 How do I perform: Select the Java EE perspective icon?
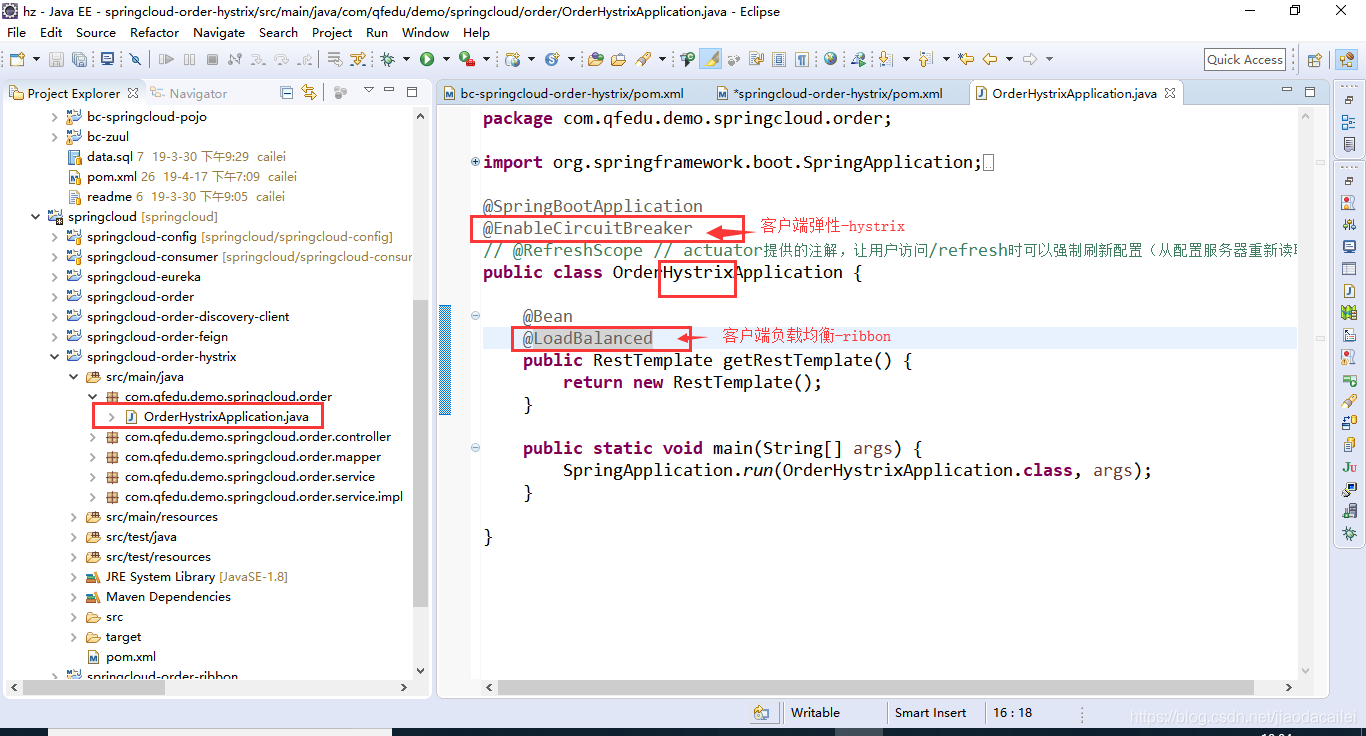(x=1345, y=60)
